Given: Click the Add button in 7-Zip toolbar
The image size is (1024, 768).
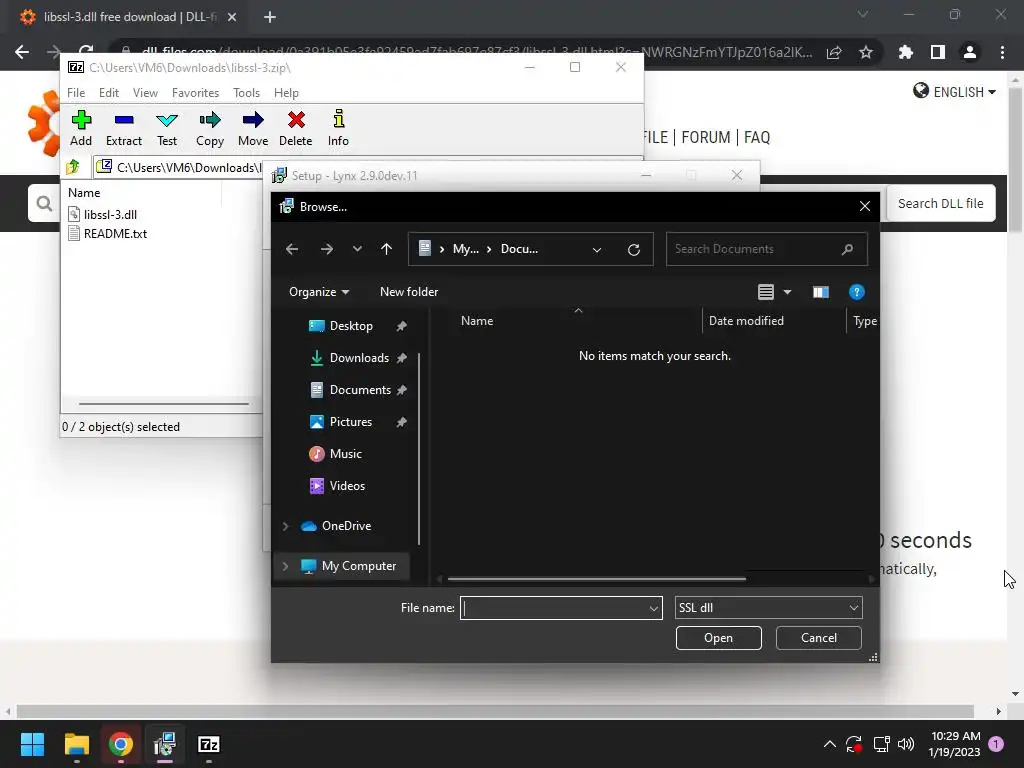Looking at the screenshot, I should click(x=81, y=128).
